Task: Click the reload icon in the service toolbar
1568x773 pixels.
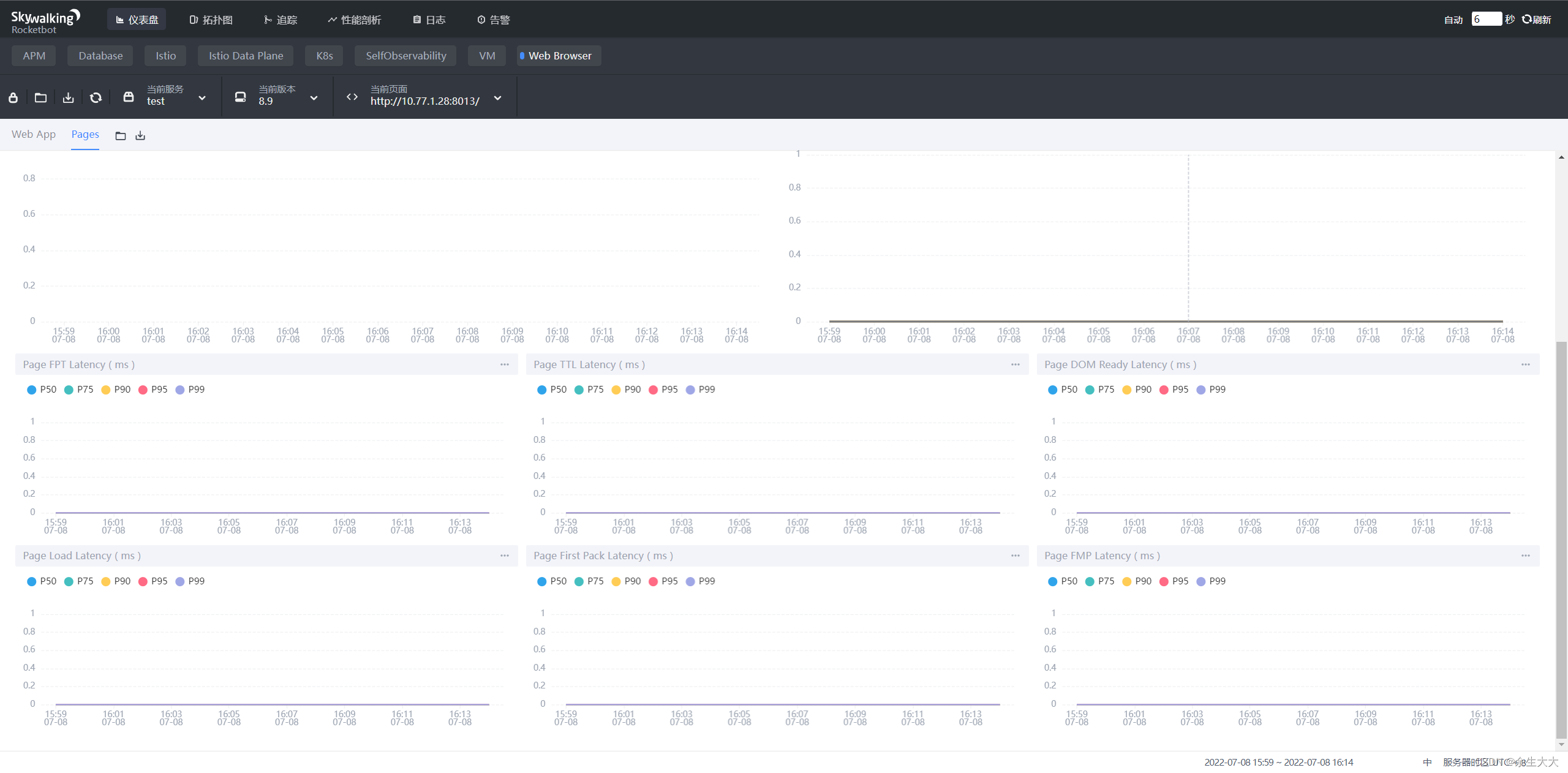Action: pyautogui.click(x=96, y=97)
